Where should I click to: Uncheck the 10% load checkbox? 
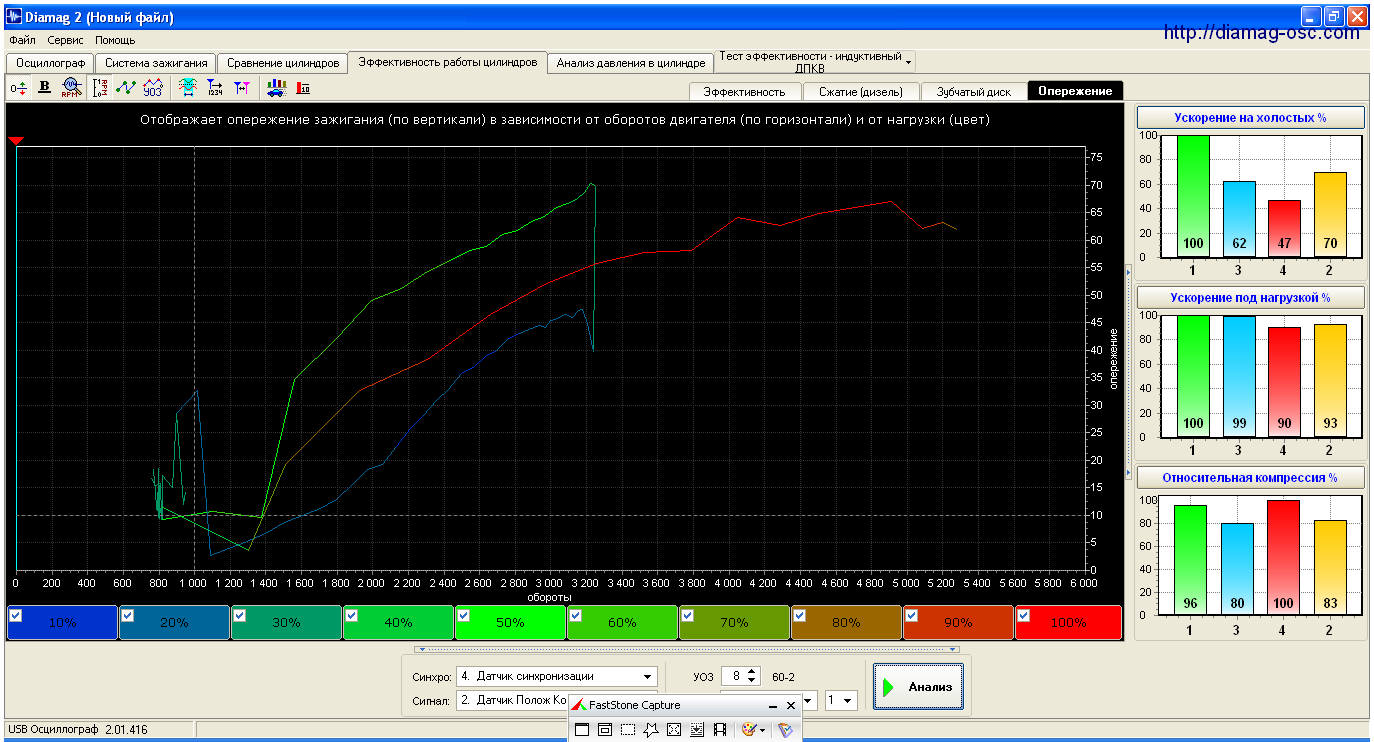click(x=15, y=616)
